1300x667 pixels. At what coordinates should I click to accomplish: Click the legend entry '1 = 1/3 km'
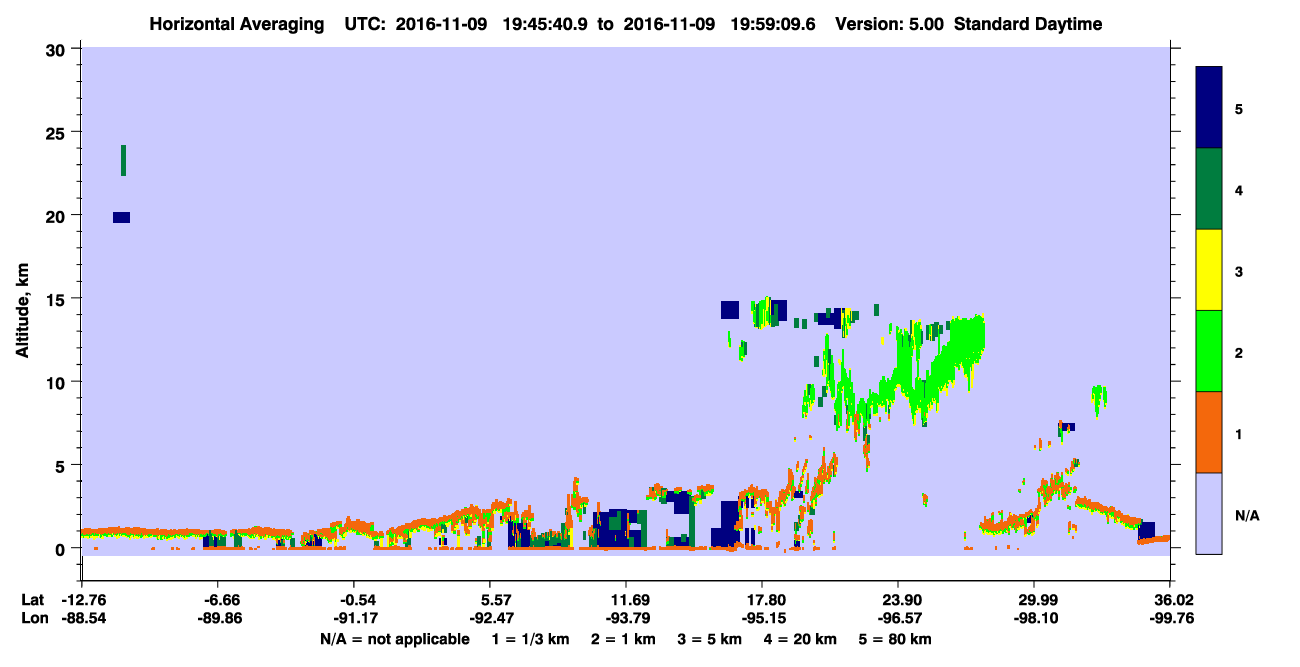click(x=530, y=639)
